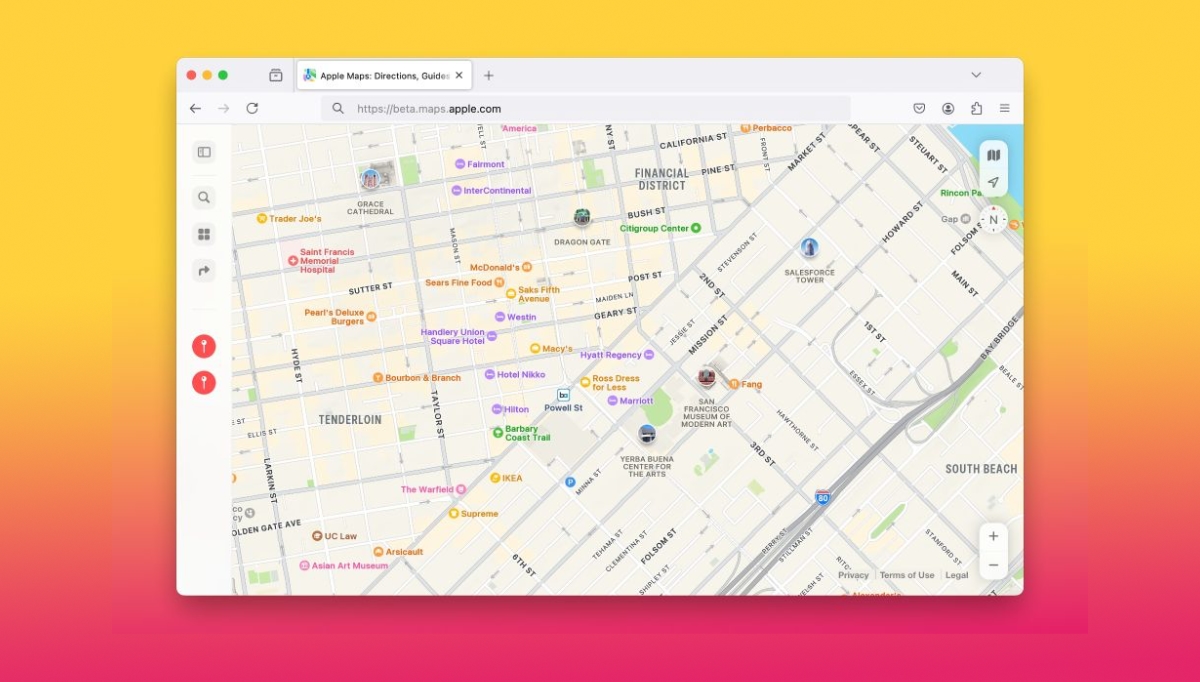Select the Citigroup Center marker
The image size is (1200, 682).
pyautogui.click(x=696, y=228)
